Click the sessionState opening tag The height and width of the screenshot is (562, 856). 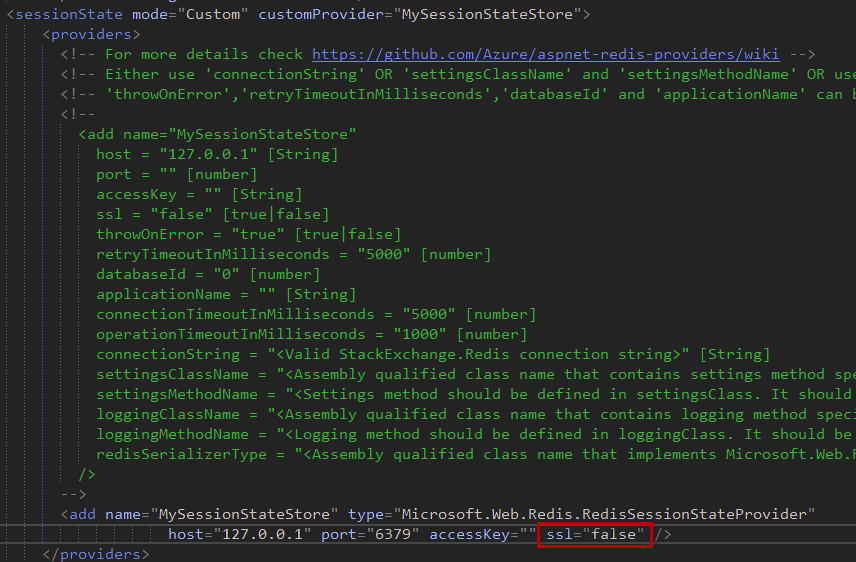(65, 14)
